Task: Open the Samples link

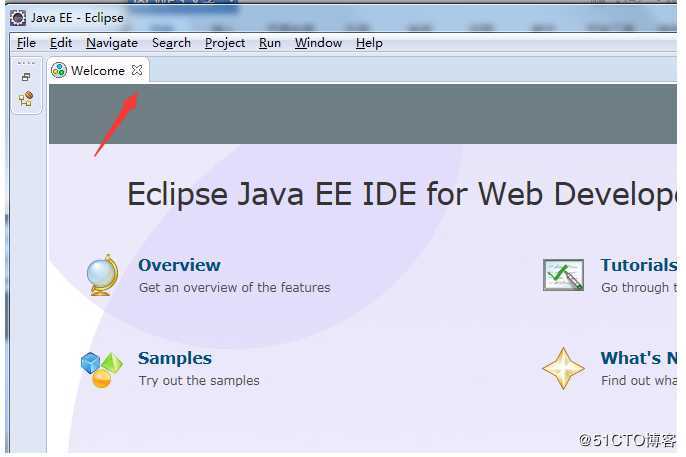Action: 175,358
